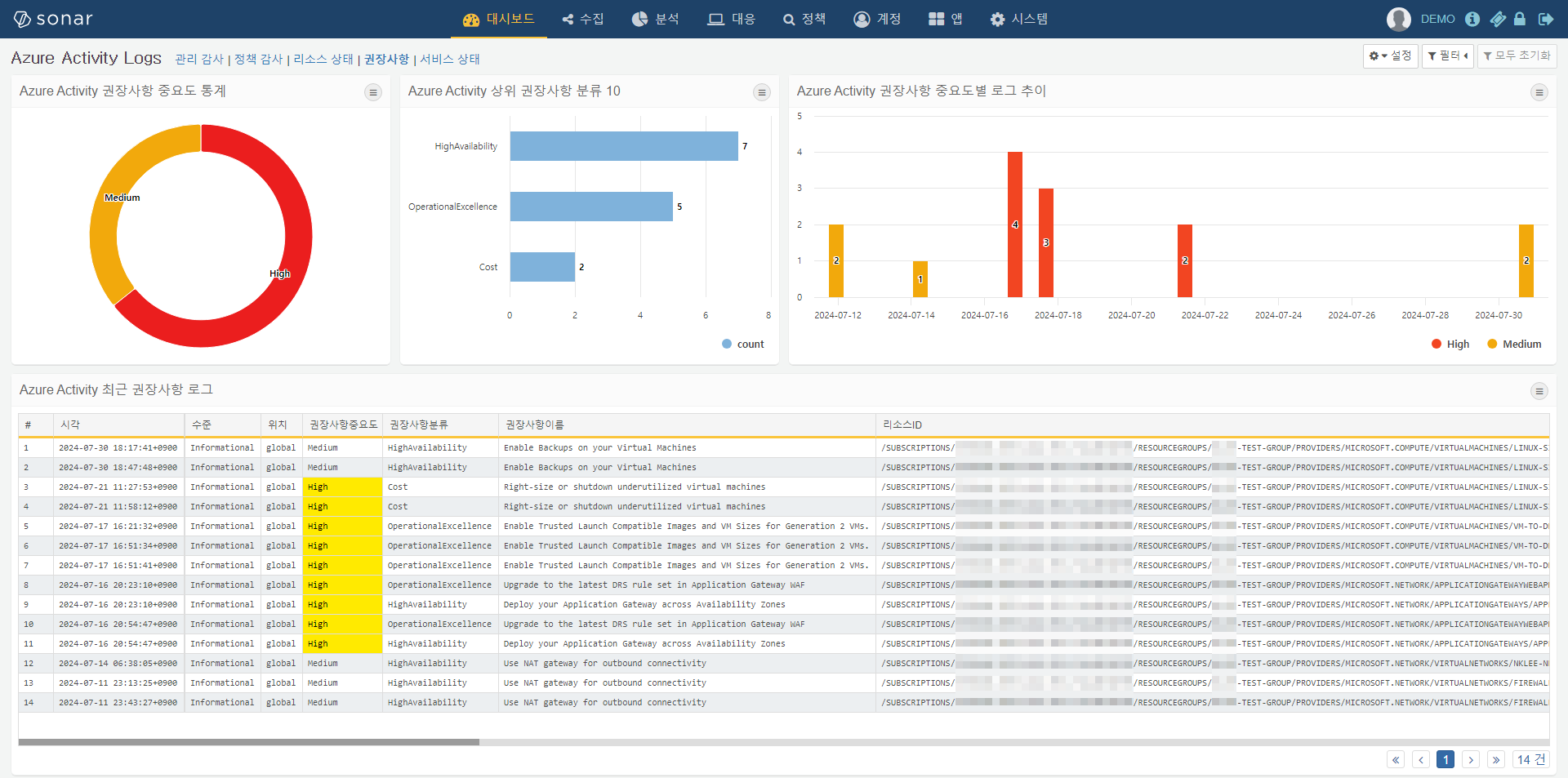Click timestamp 2024-07-17 16:21:32+0900
The width and height of the screenshot is (1568, 778).
coord(118,527)
